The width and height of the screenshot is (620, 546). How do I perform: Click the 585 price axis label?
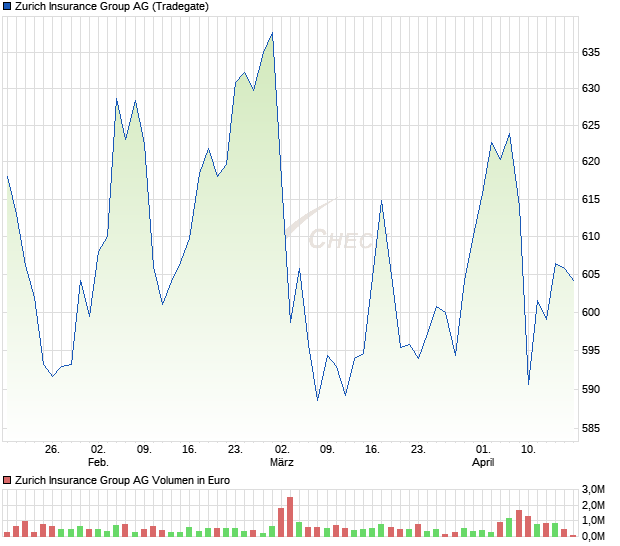(590, 428)
